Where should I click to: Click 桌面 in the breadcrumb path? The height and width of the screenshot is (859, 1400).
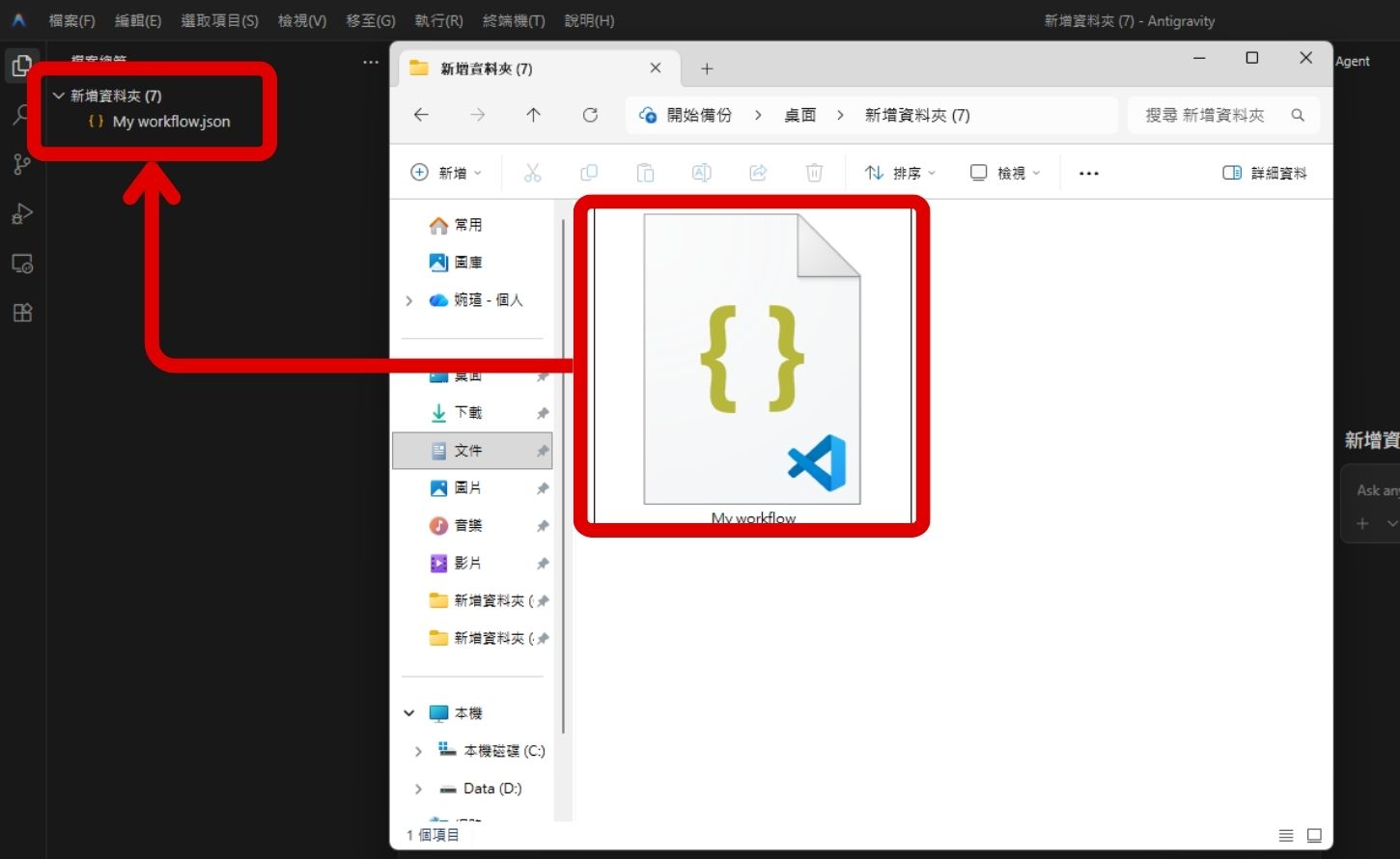[x=800, y=115]
